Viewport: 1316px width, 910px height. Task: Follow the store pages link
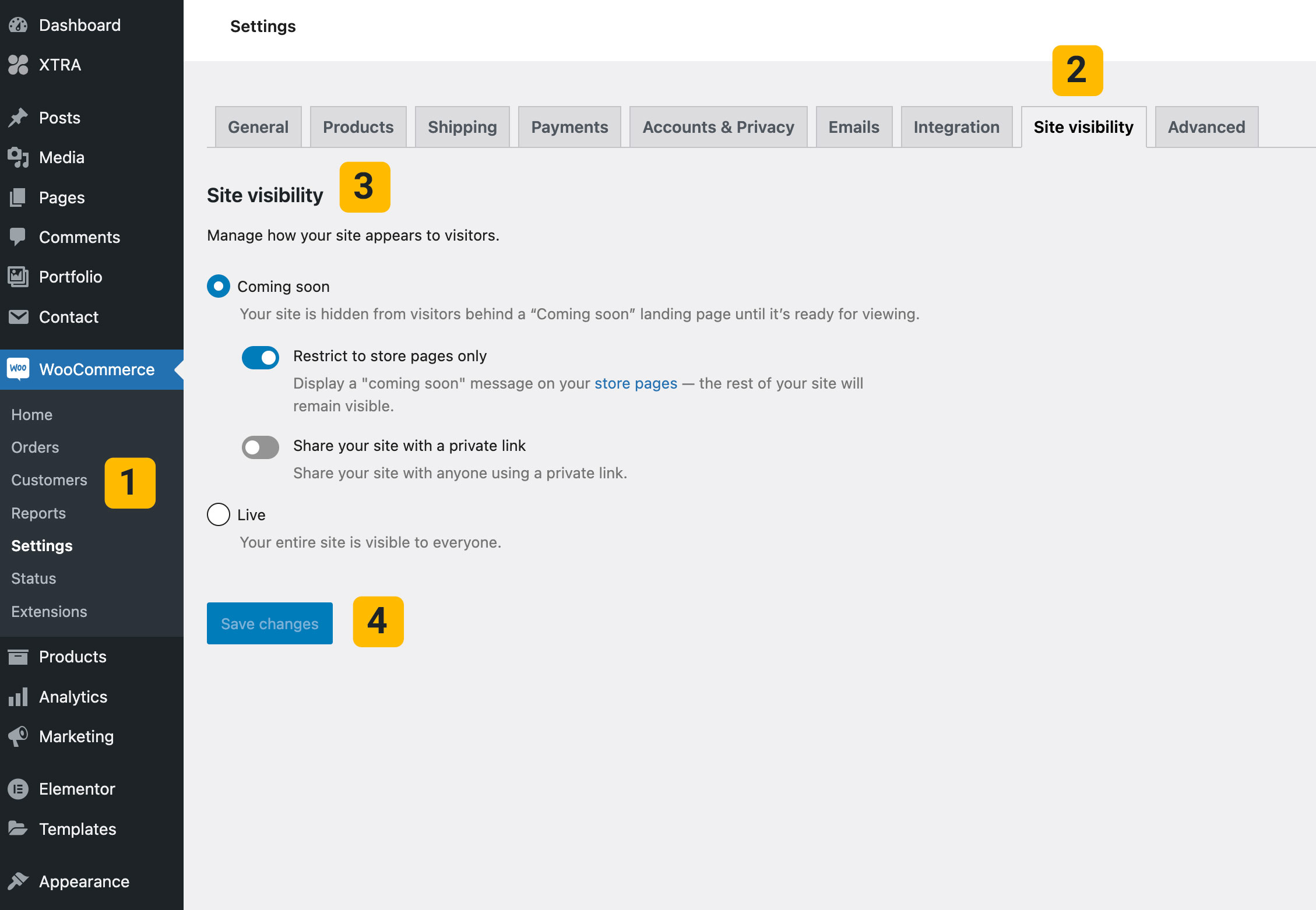(x=635, y=383)
